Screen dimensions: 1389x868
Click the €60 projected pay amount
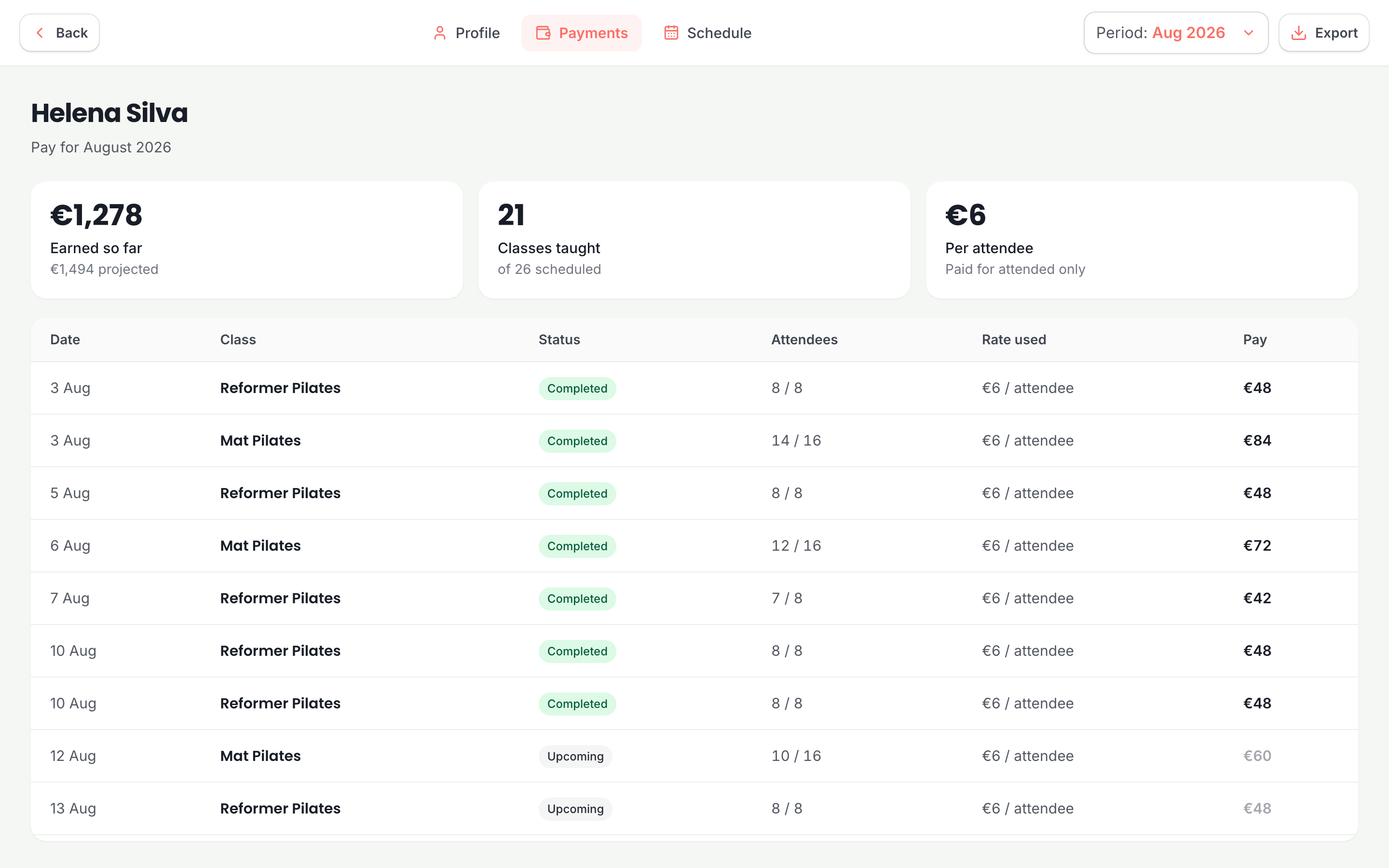tap(1257, 756)
